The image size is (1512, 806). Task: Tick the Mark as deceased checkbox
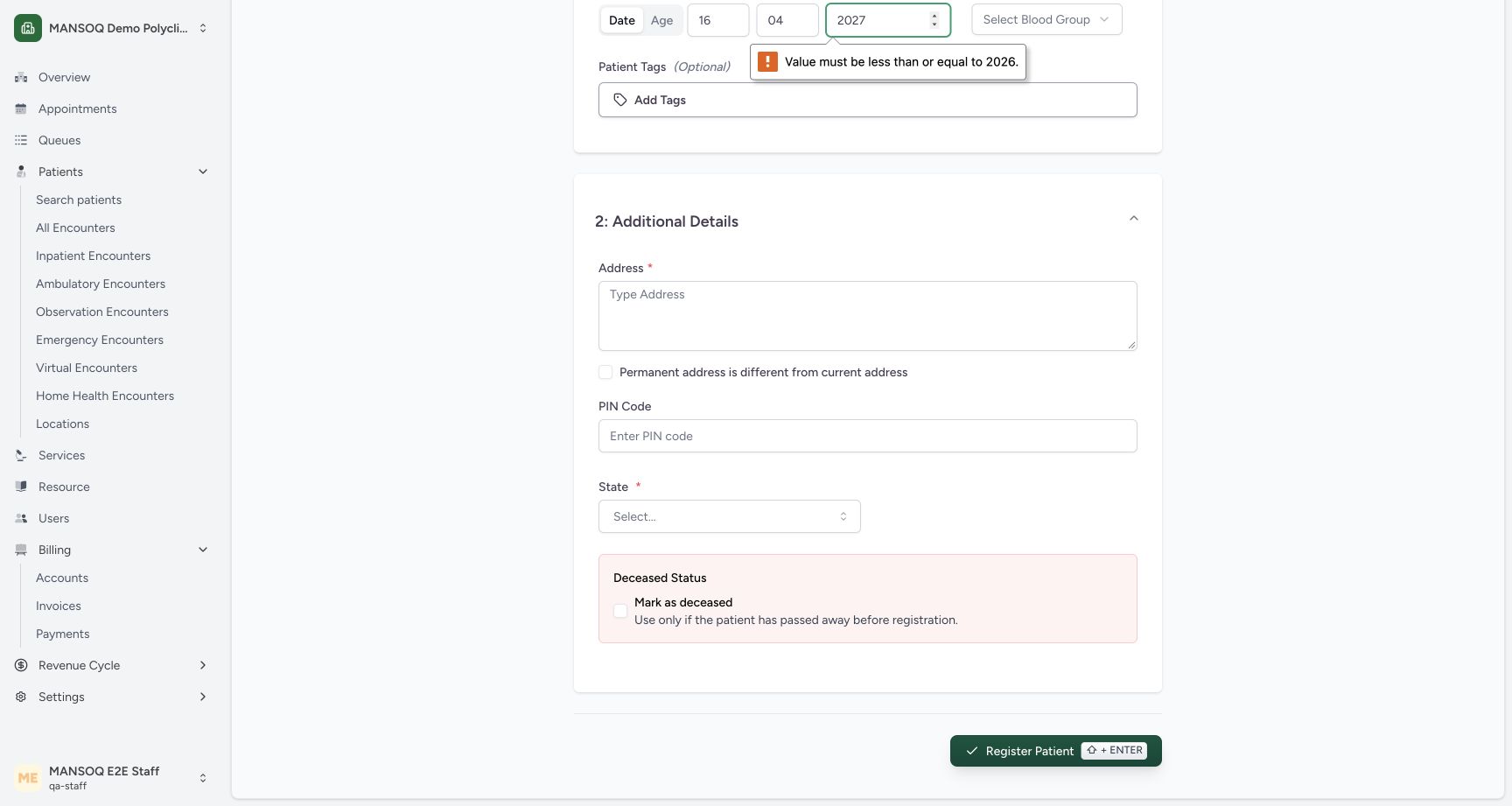click(x=620, y=611)
